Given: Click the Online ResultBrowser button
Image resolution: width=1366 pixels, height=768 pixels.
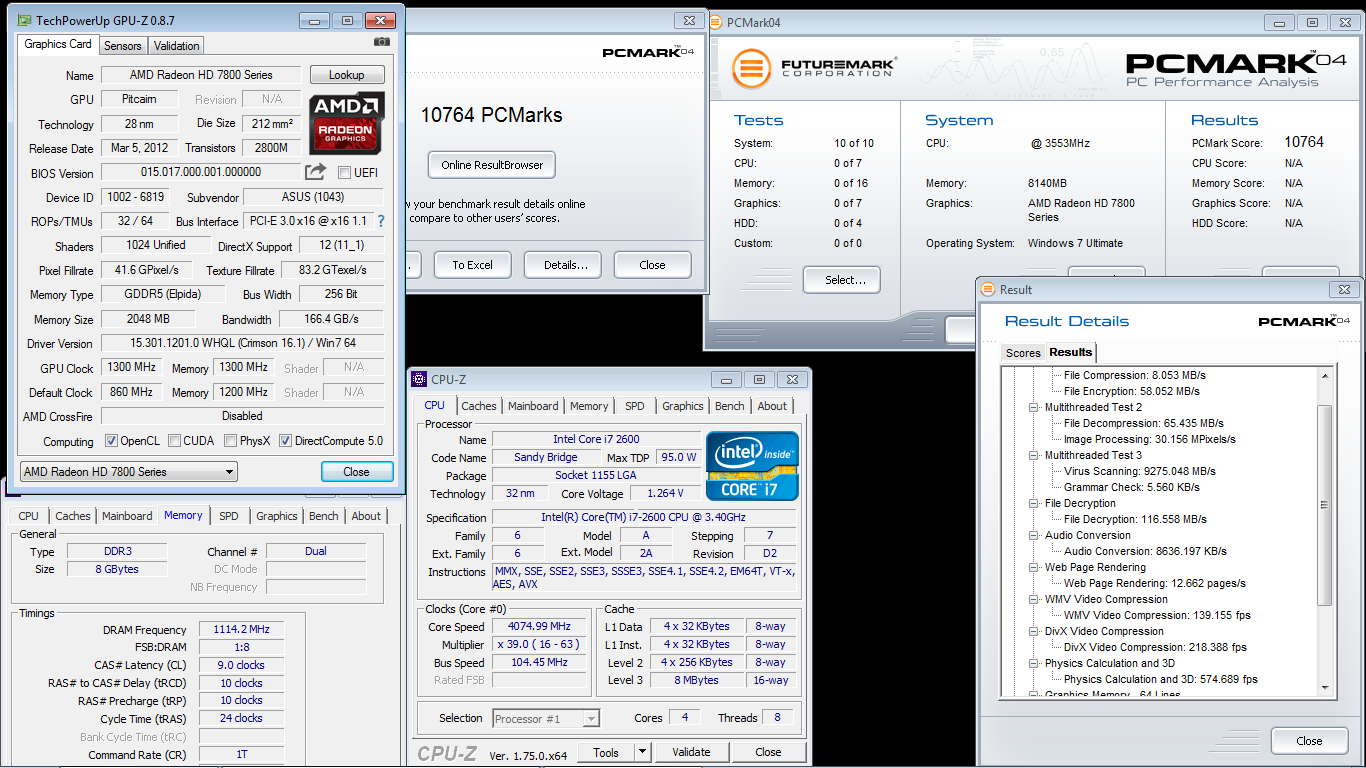Looking at the screenshot, I should click(x=491, y=165).
